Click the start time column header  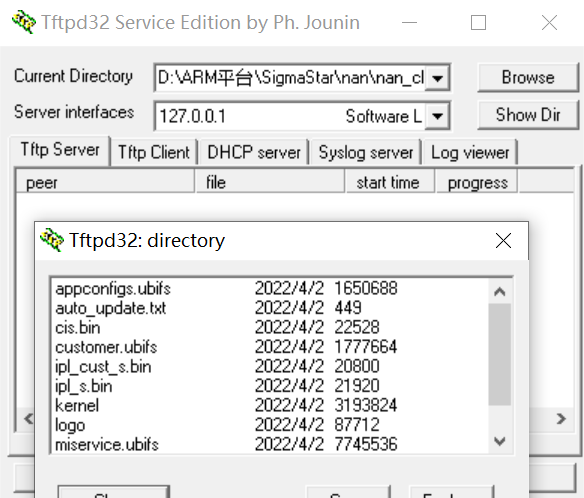click(x=390, y=182)
